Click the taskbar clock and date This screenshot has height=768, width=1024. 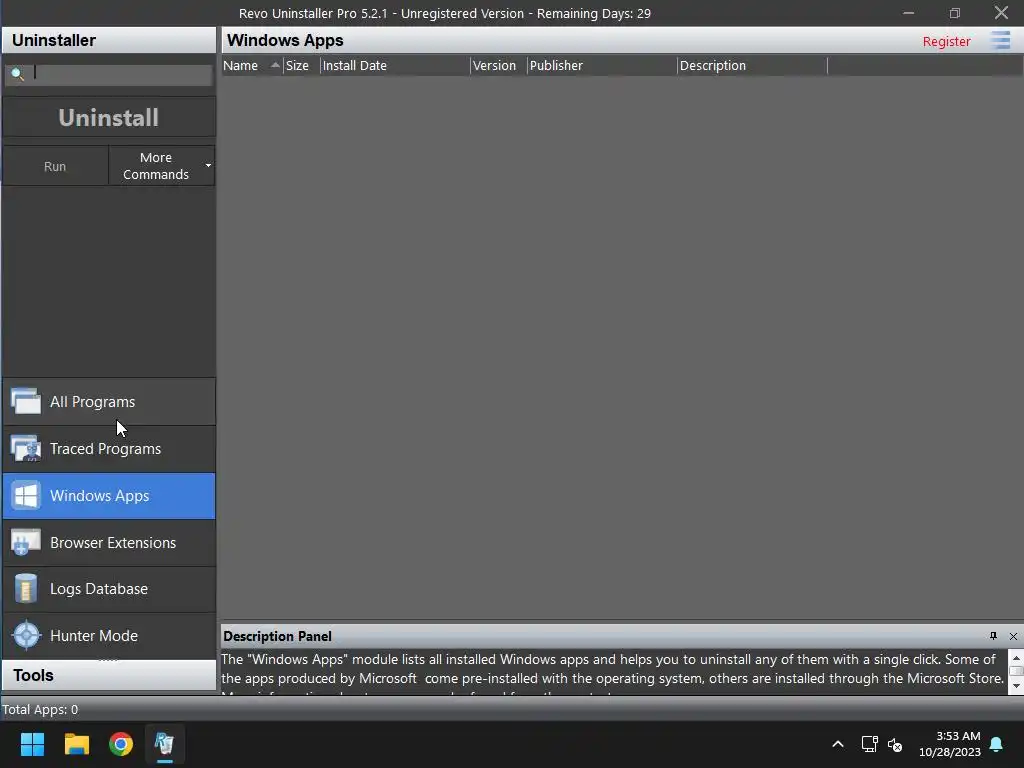950,744
